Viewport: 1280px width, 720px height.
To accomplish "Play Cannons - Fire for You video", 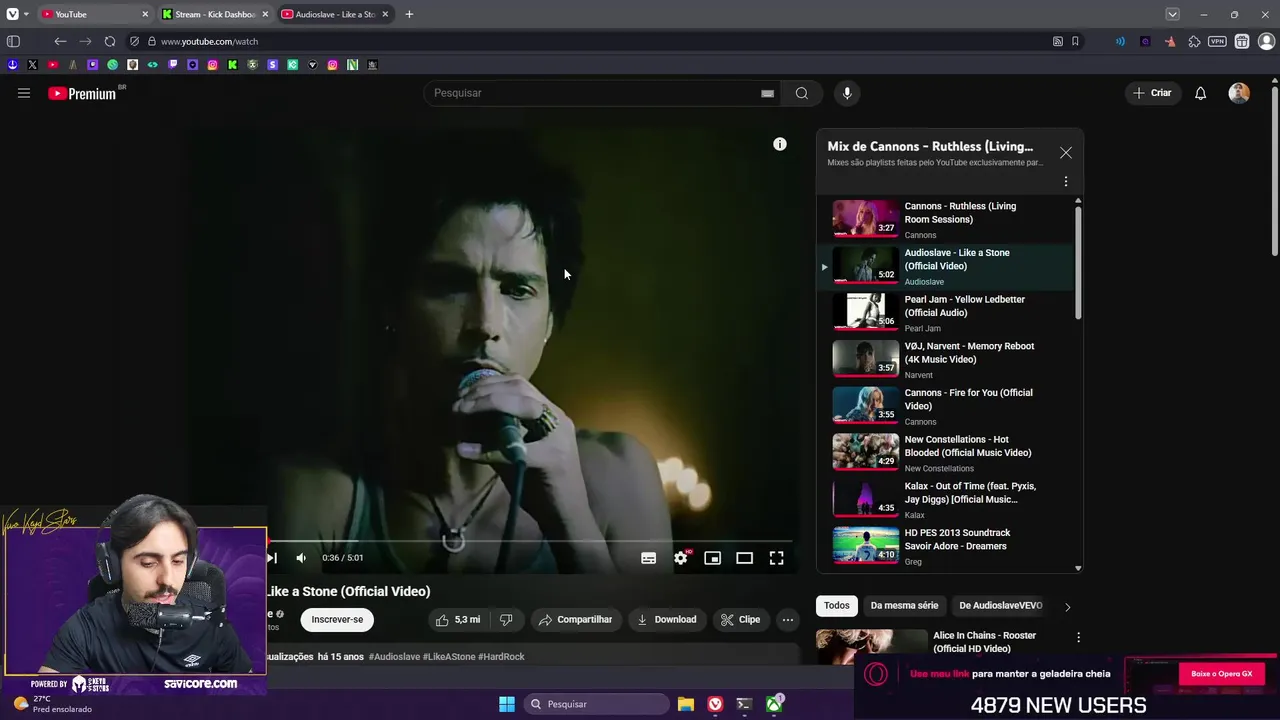I will 946,406.
